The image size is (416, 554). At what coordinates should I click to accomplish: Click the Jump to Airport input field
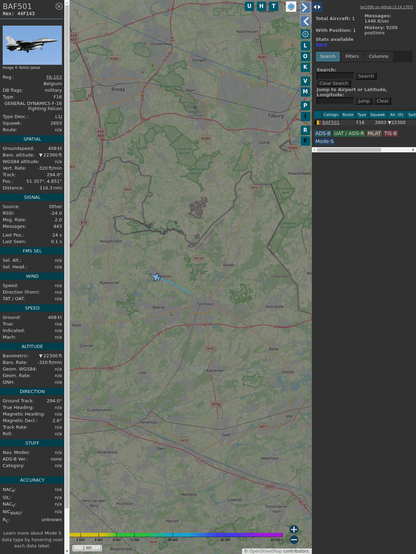click(x=335, y=101)
